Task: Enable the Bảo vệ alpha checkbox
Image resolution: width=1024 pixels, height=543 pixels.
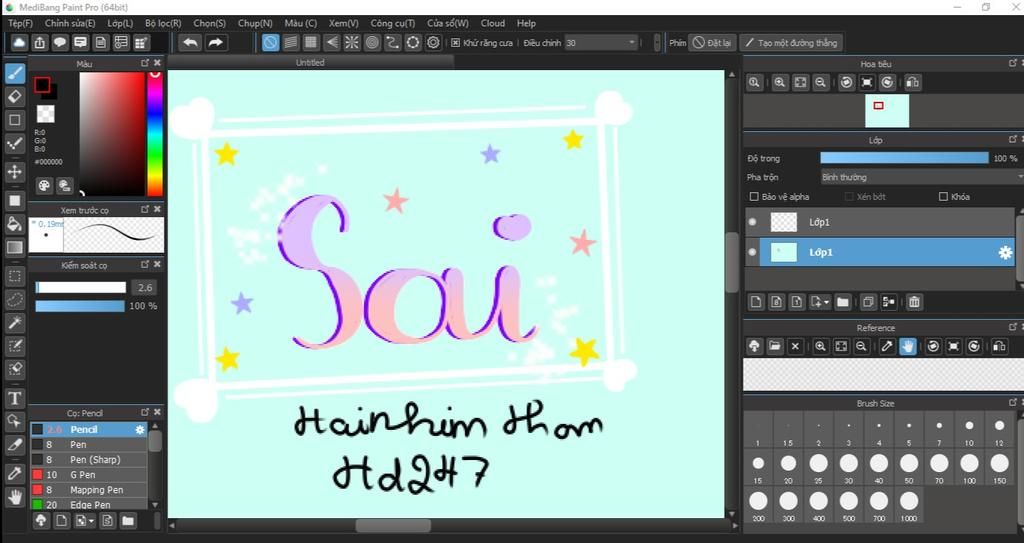Action: pyautogui.click(x=754, y=197)
